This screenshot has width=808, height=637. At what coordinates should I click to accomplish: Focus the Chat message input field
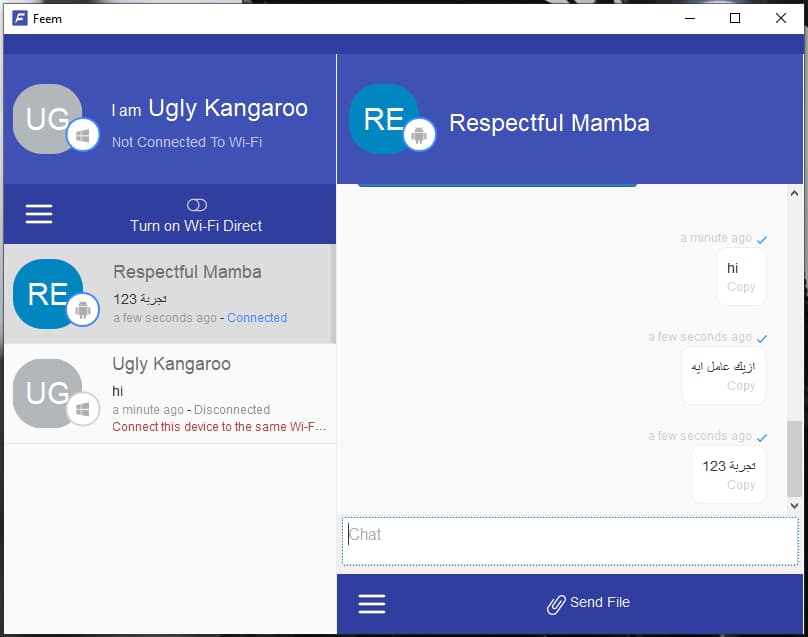click(x=570, y=542)
